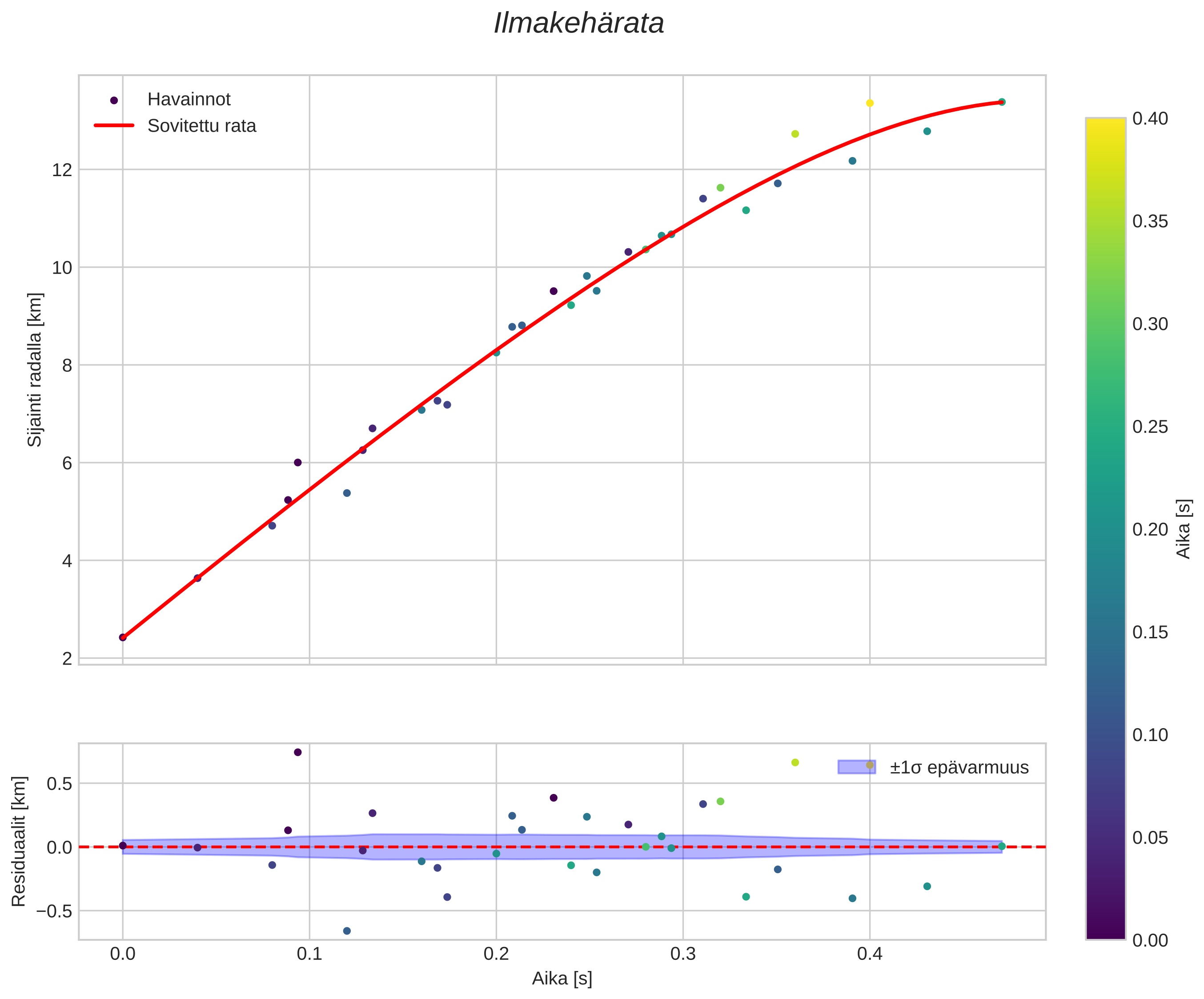Click the 0.25 tick label on colorbar

click(x=1150, y=427)
